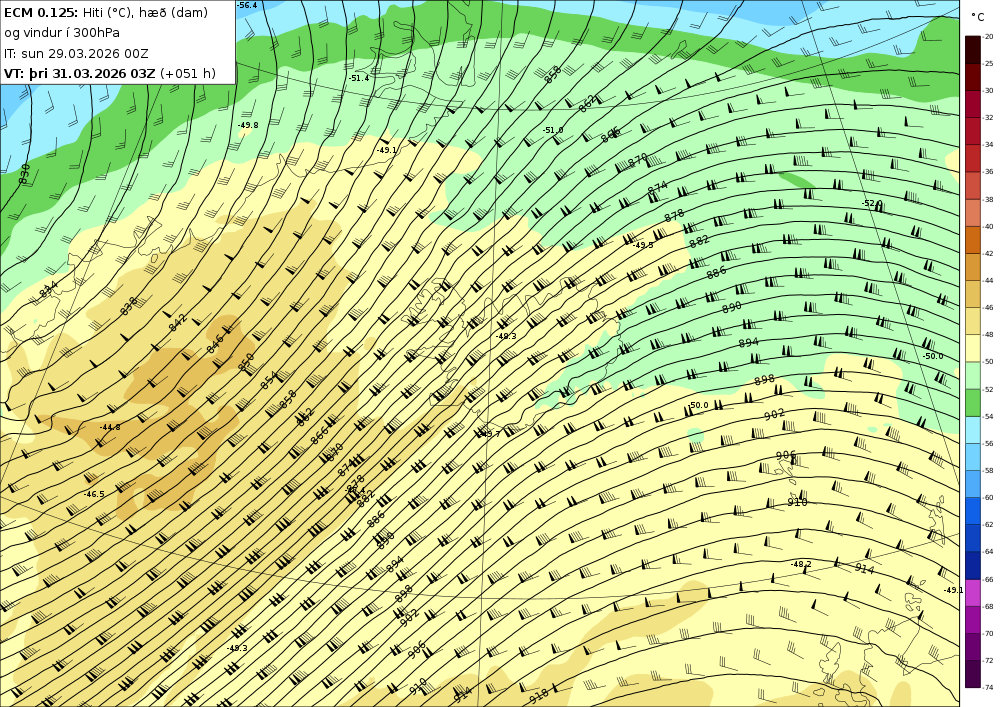This screenshot has width=1000, height=707.
Task: Click the legend tick label '-70'
Action: point(988,634)
